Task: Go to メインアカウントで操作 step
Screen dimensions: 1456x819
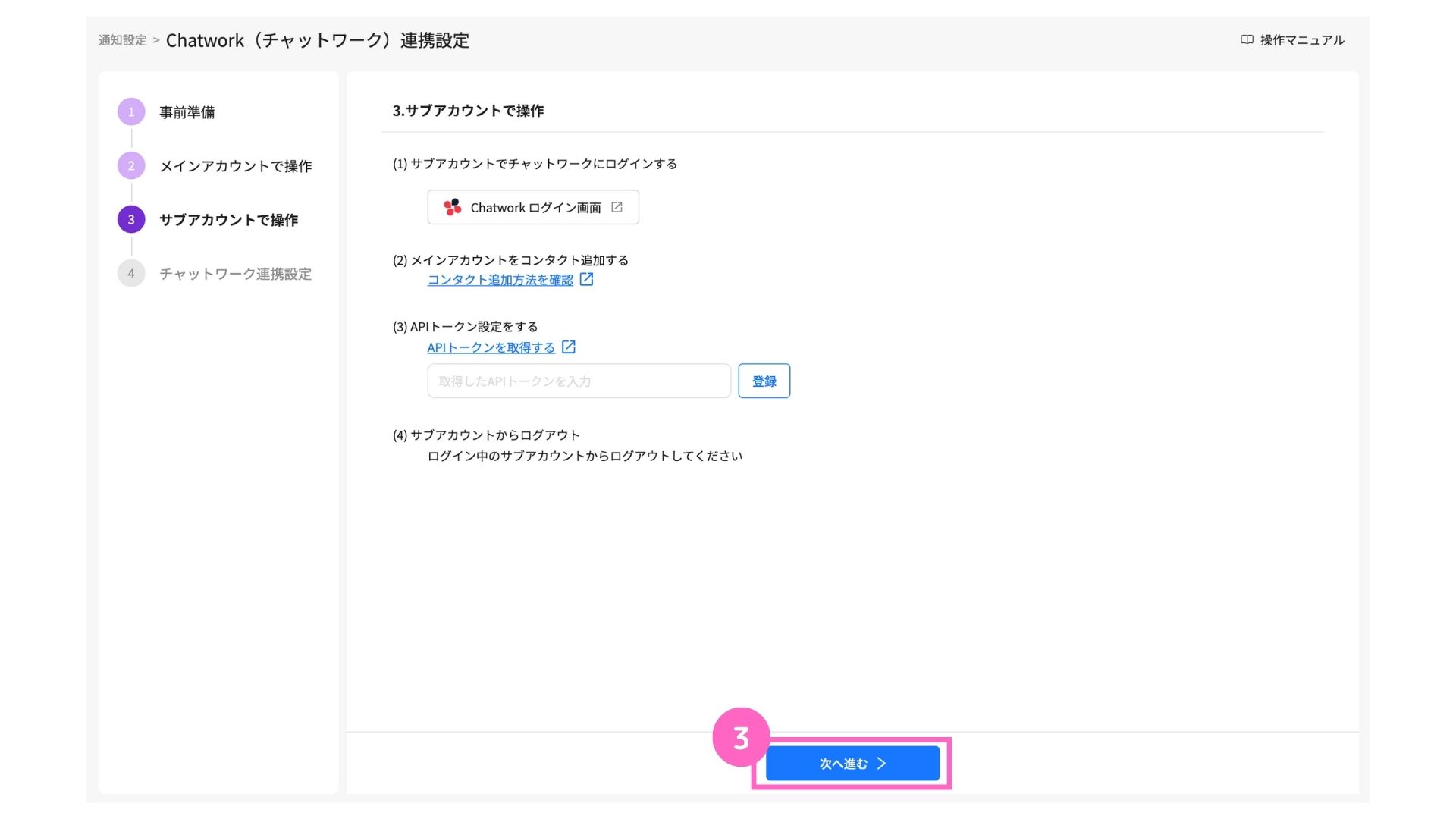Action: click(x=235, y=166)
